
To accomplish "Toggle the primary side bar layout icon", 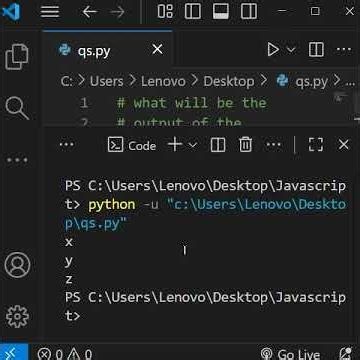I will [x=193, y=11].
